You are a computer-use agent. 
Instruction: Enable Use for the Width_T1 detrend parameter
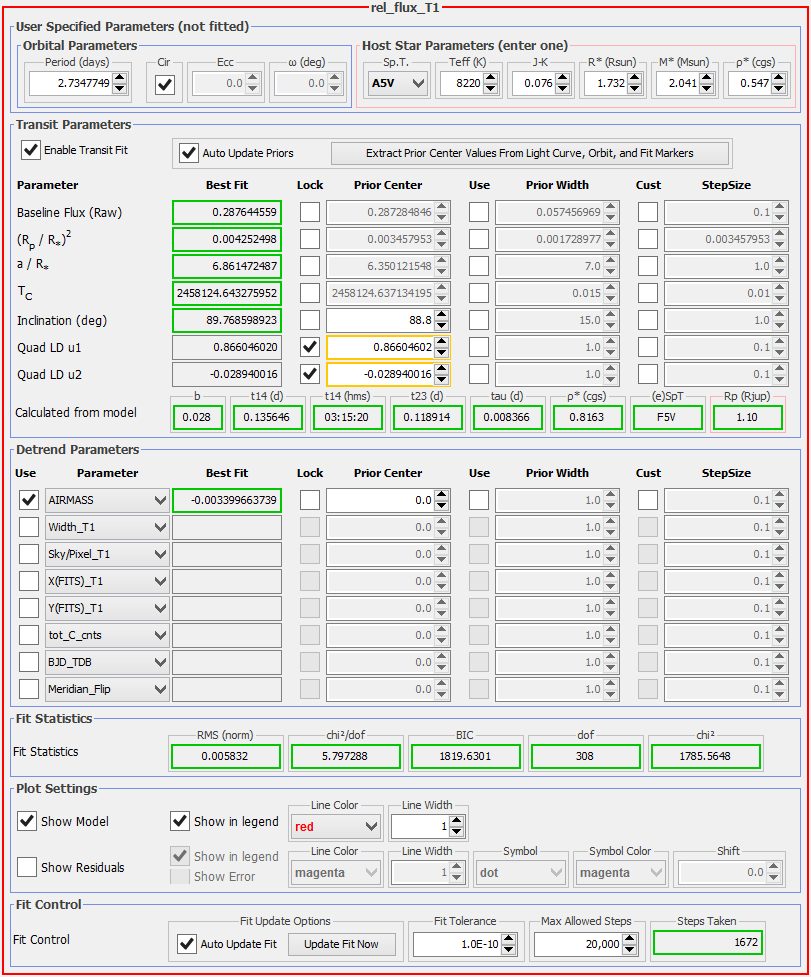pyautogui.click(x=29, y=527)
